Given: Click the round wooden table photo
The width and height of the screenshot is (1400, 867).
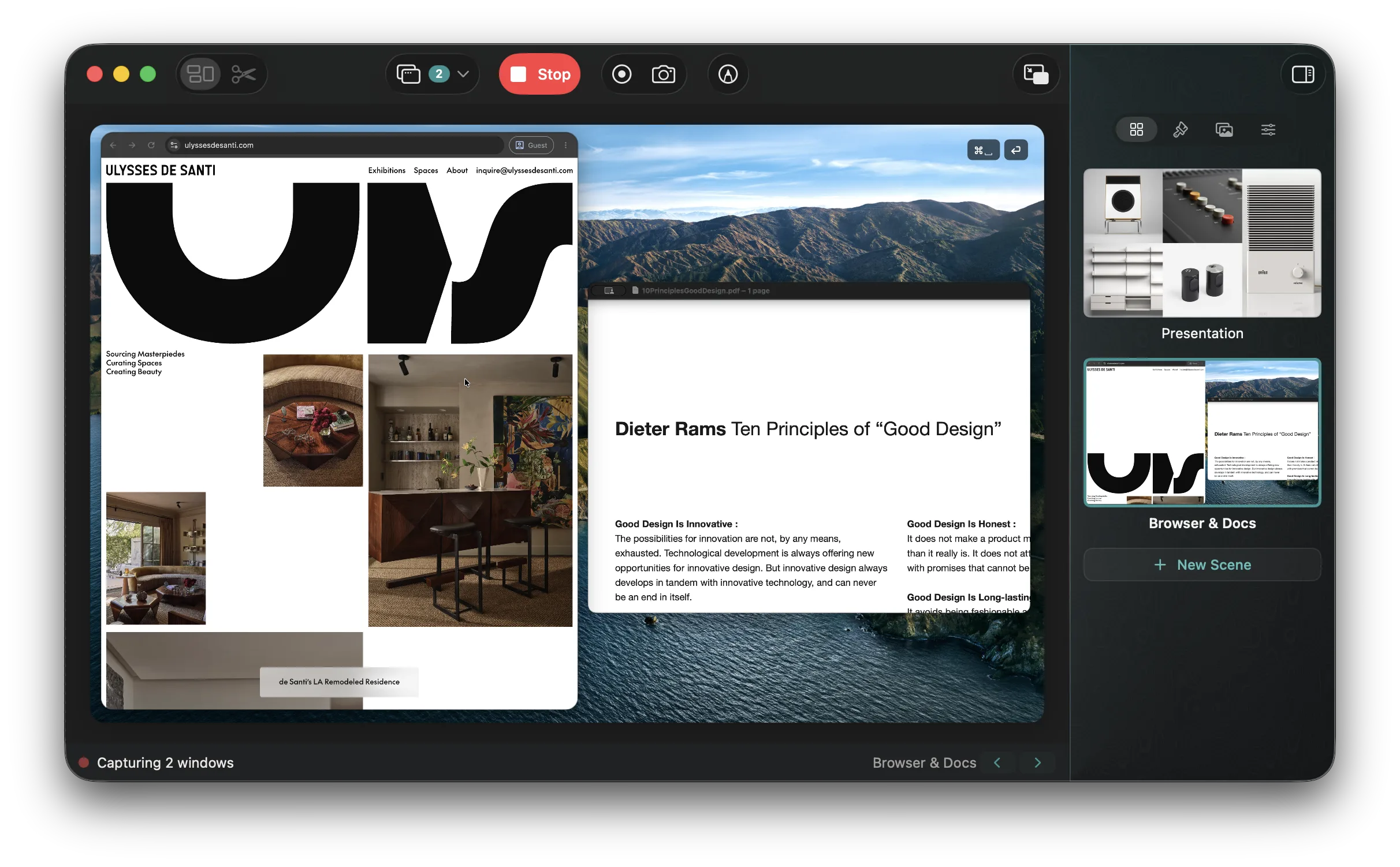Looking at the screenshot, I should click(x=313, y=420).
